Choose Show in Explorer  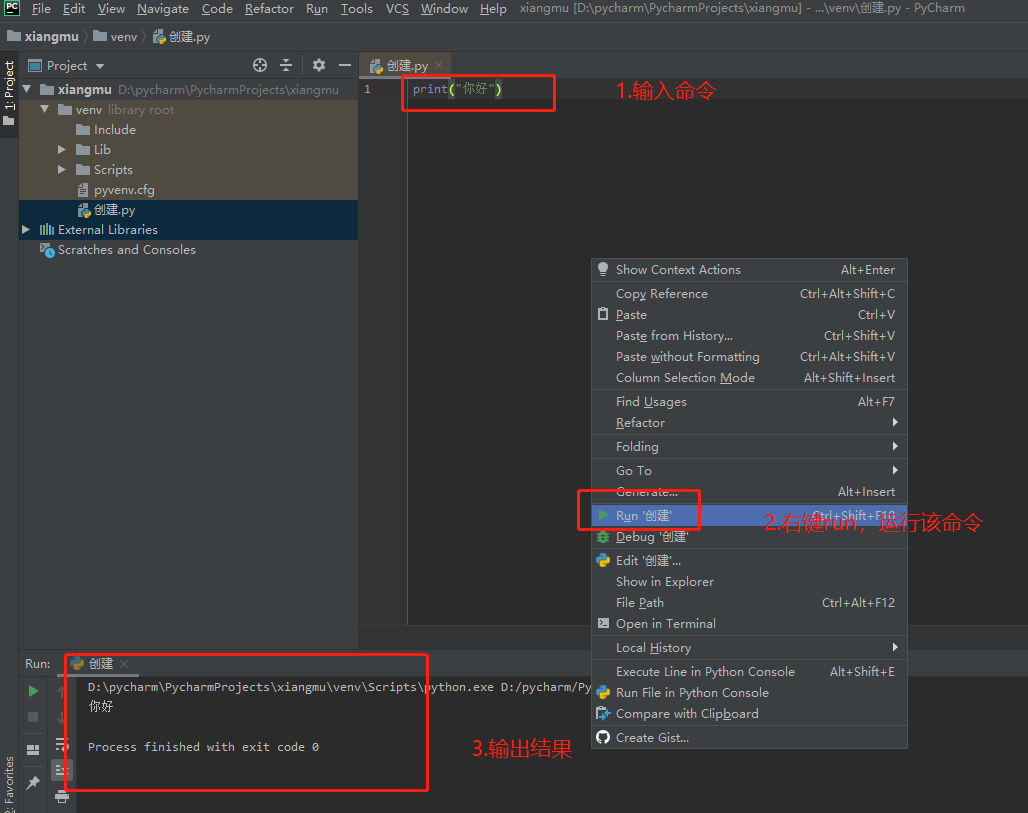coord(749,582)
